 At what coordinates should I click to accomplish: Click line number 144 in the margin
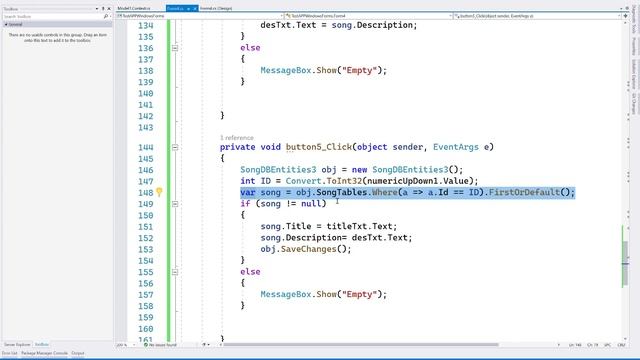click(146, 147)
